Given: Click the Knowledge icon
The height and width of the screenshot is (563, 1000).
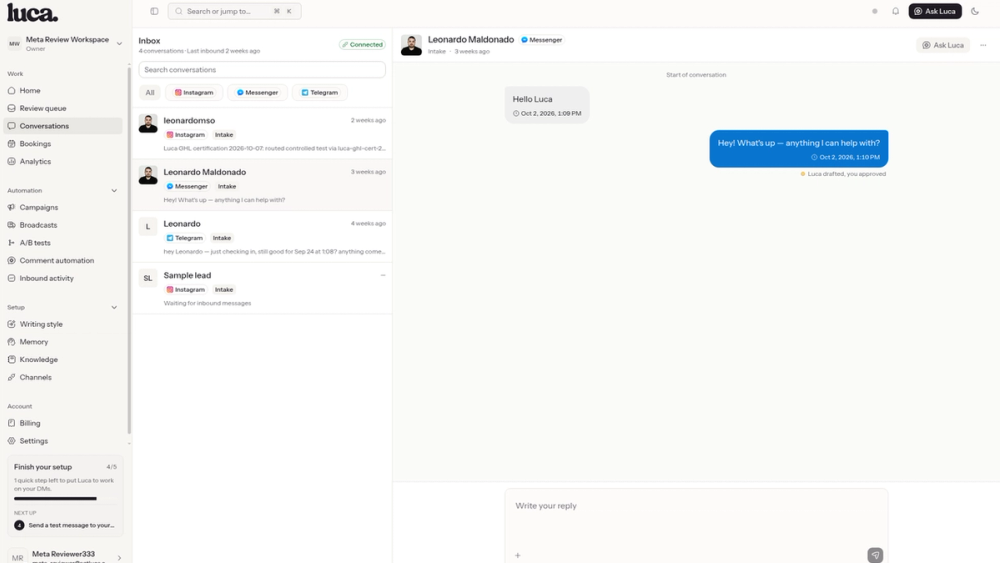Looking at the screenshot, I should 11,360.
